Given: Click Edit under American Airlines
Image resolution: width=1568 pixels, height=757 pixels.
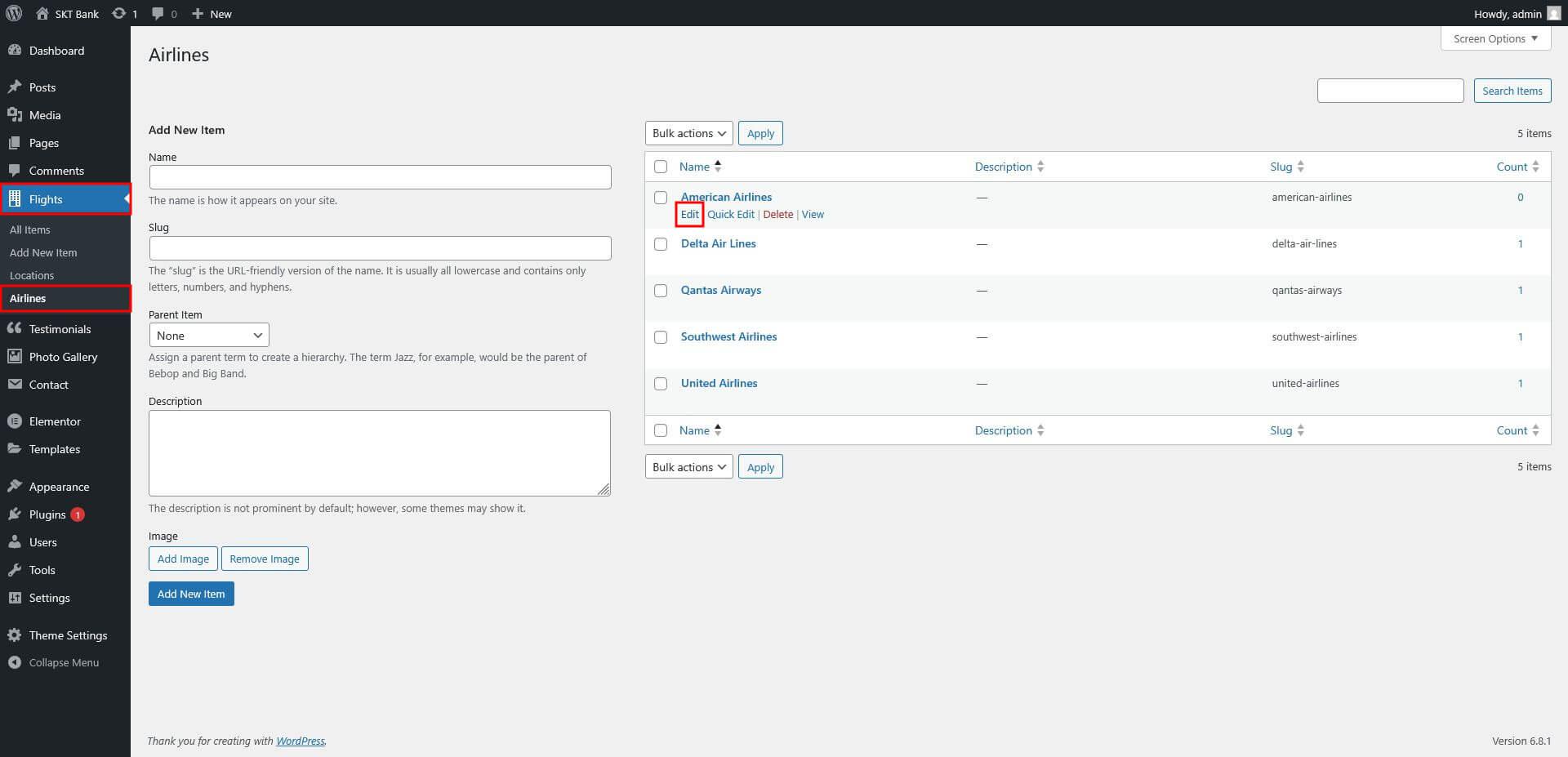Looking at the screenshot, I should click(690, 214).
